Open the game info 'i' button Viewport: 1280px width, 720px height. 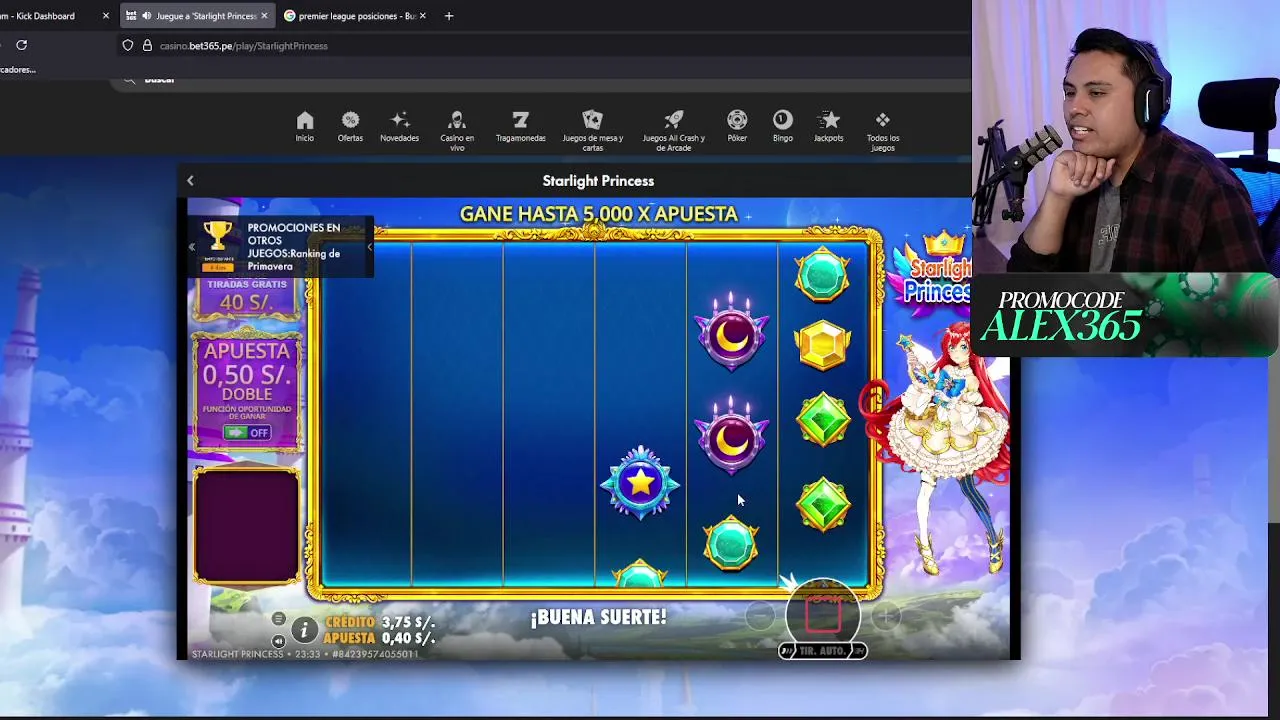click(304, 629)
